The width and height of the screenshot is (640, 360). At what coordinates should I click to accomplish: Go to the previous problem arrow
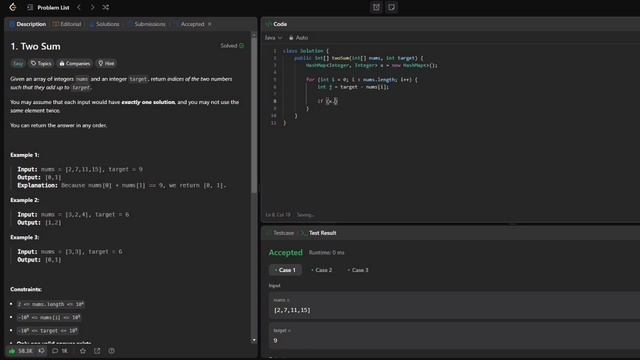(79, 7)
